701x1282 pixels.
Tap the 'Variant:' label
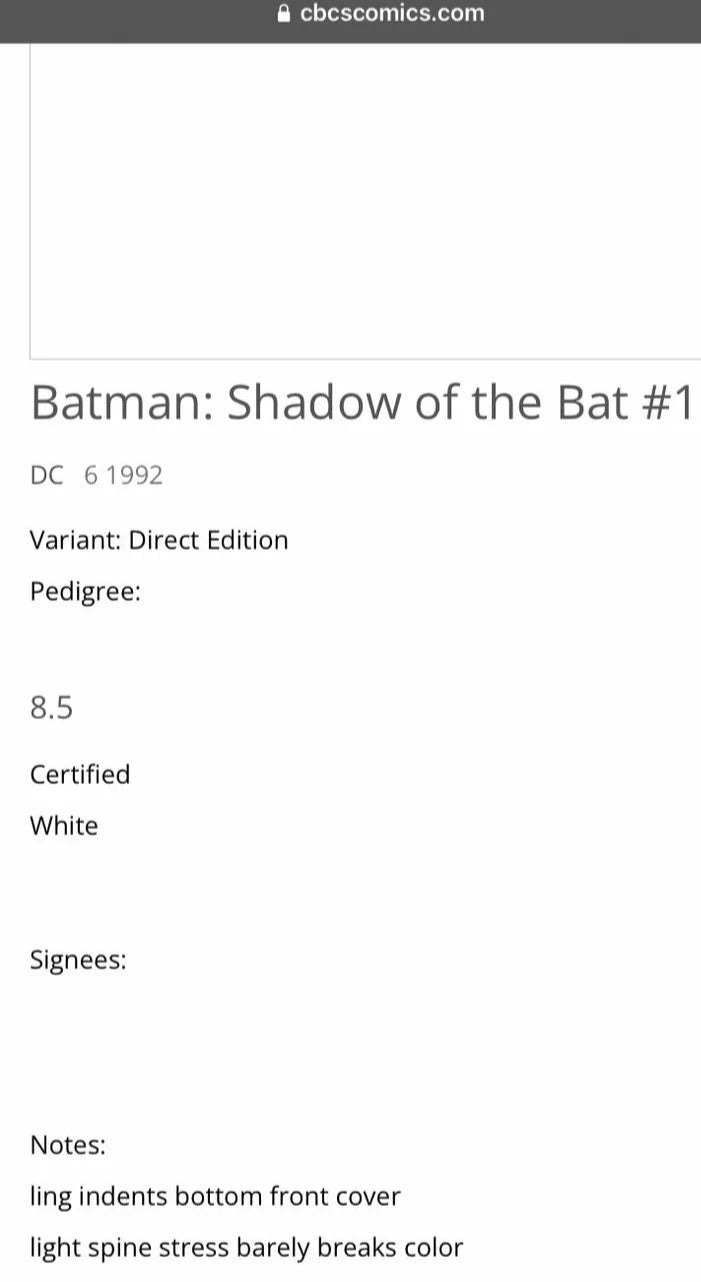click(x=75, y=540)
